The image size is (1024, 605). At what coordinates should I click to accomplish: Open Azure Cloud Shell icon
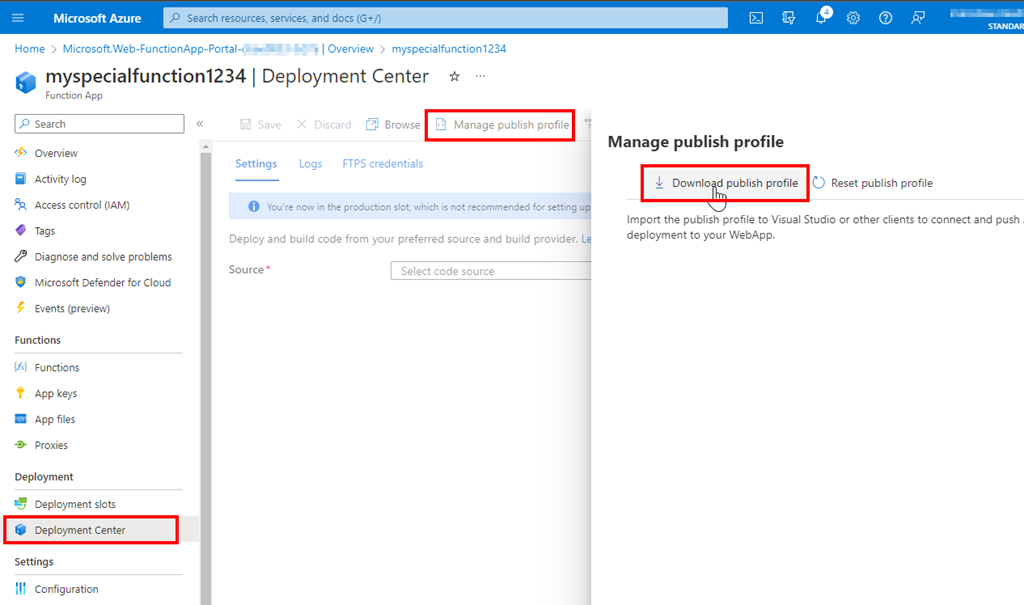point(757,18)
